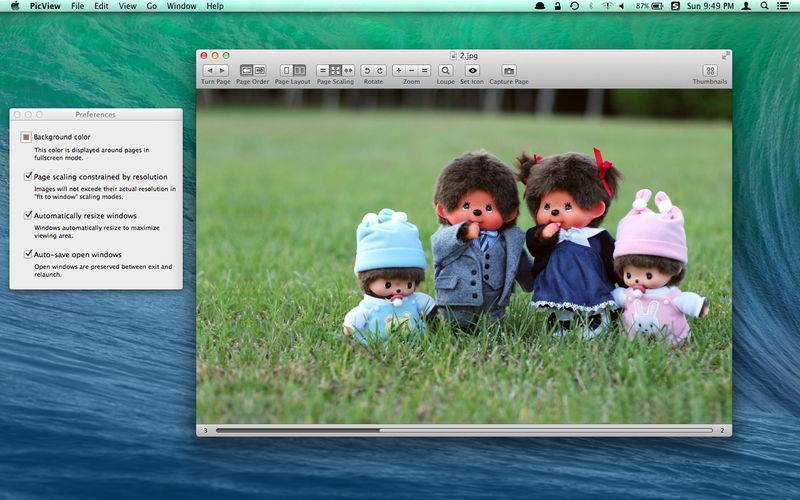Click the hat icon in menu bar
The width and height of the screenshot is (800, 500).
coord(540,6)
